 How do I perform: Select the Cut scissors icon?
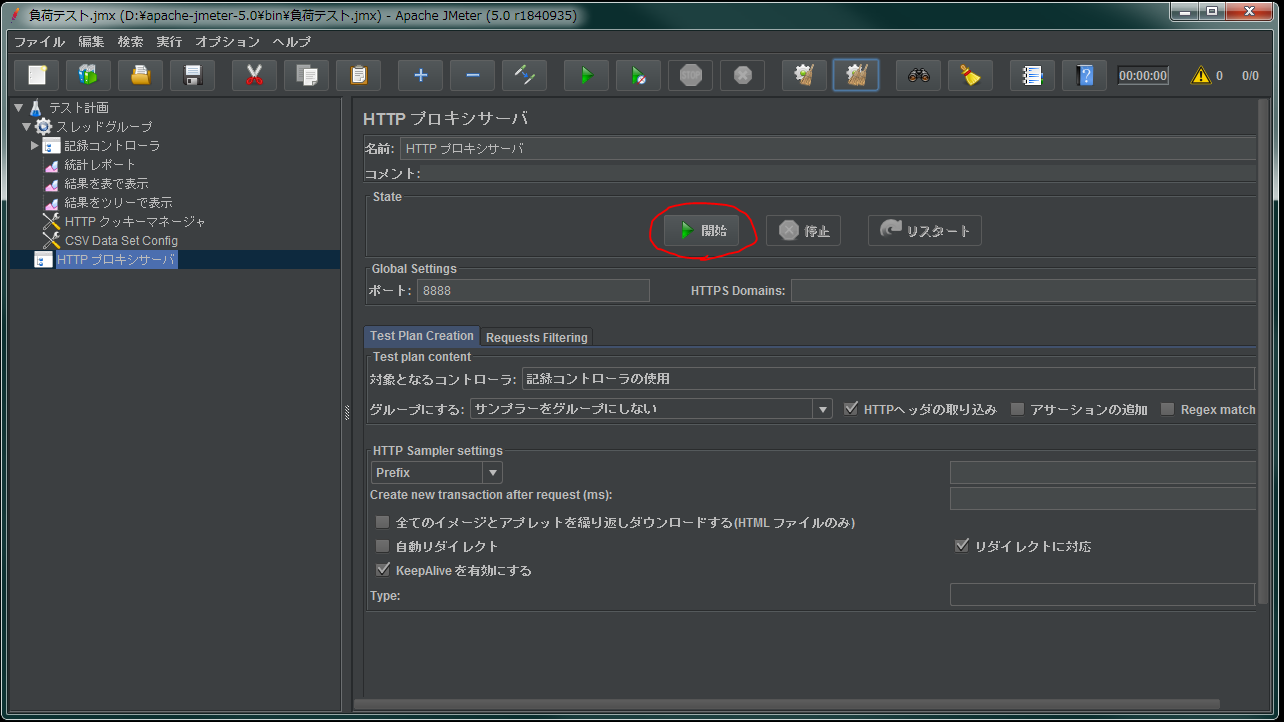point(254,75)
